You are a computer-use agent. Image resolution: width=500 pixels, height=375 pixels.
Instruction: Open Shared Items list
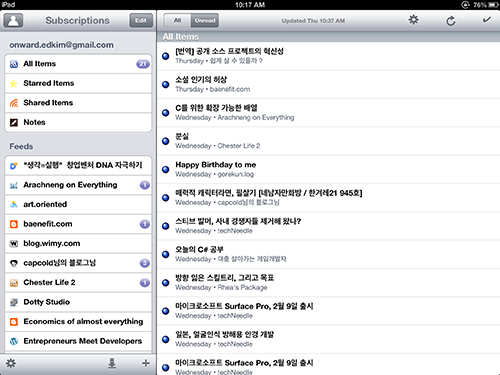point(78,103)
